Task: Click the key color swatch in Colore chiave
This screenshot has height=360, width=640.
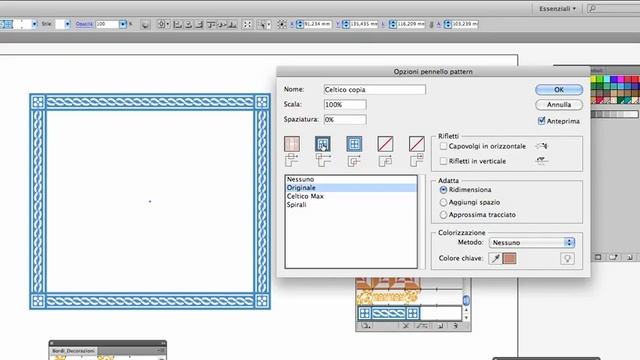Action: (509, 258)
